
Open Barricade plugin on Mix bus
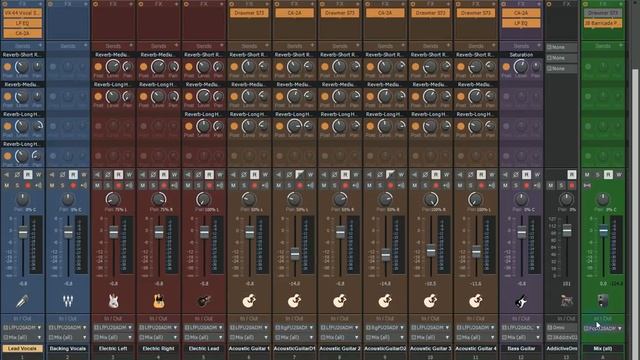tap(603, 23)
